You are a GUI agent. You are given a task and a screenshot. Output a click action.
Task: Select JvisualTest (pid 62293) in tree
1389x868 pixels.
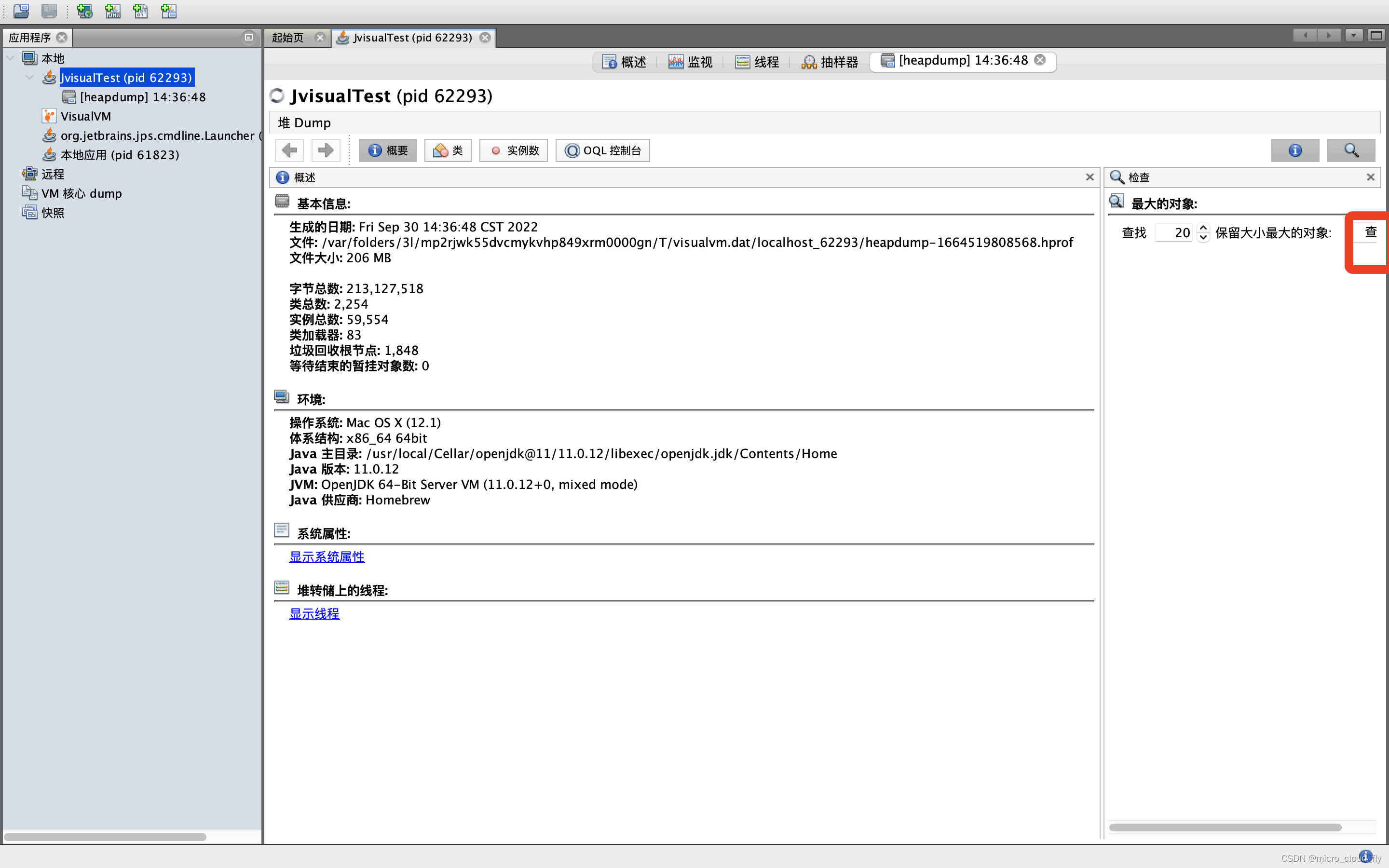click(x=126, y=78)
